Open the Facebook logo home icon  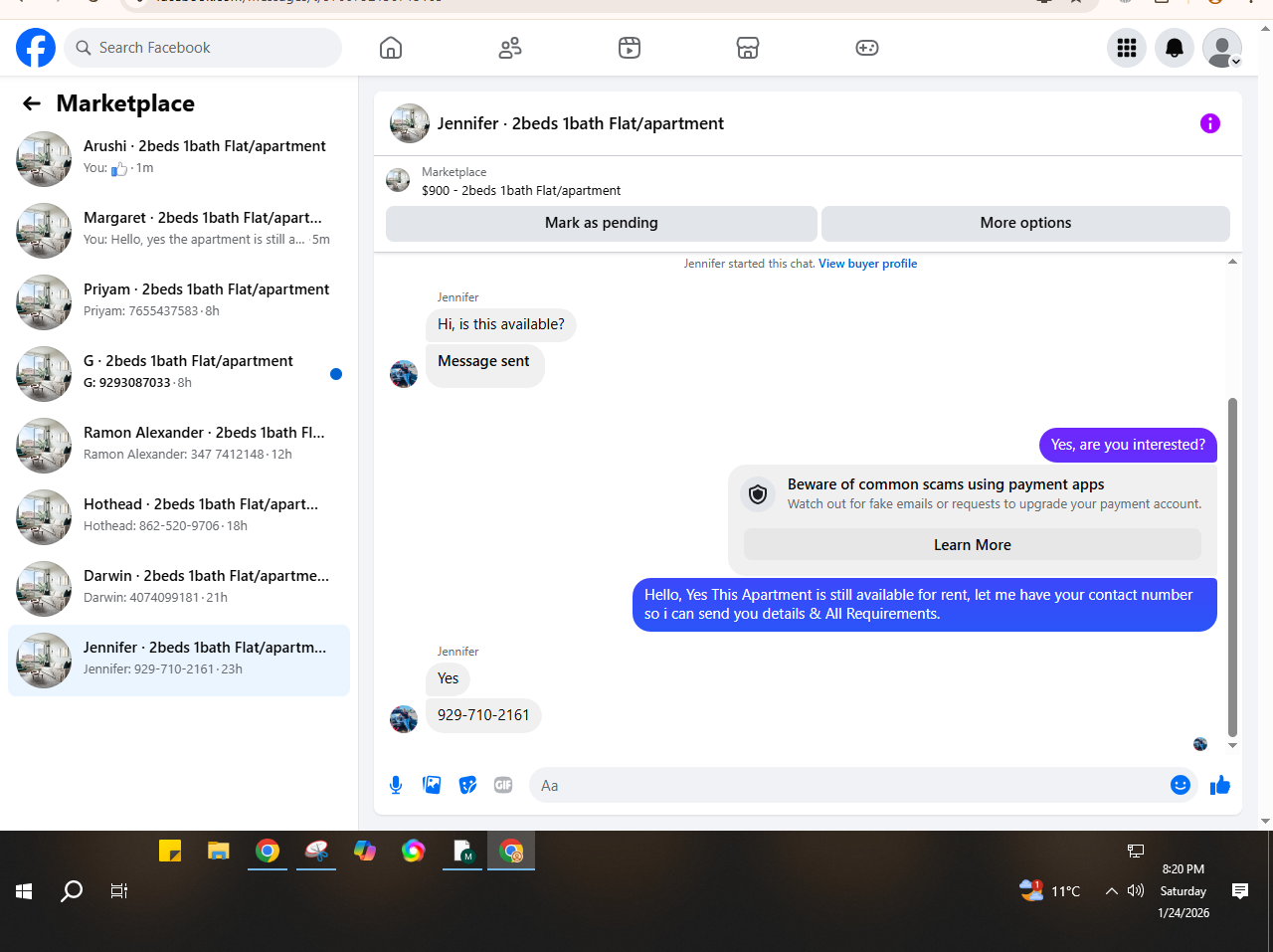coord(36,48)
